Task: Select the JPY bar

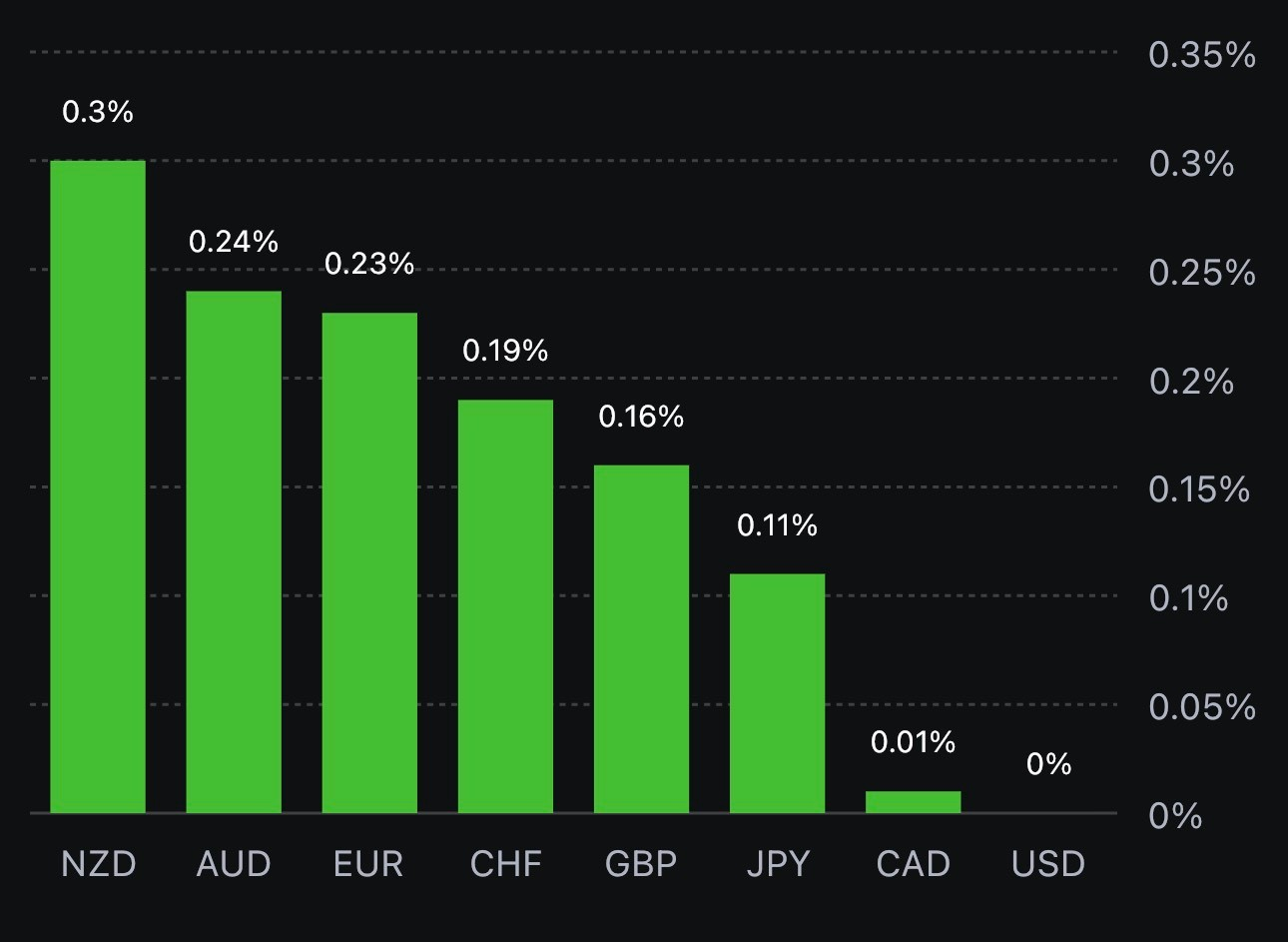Action: pos(777,693)
